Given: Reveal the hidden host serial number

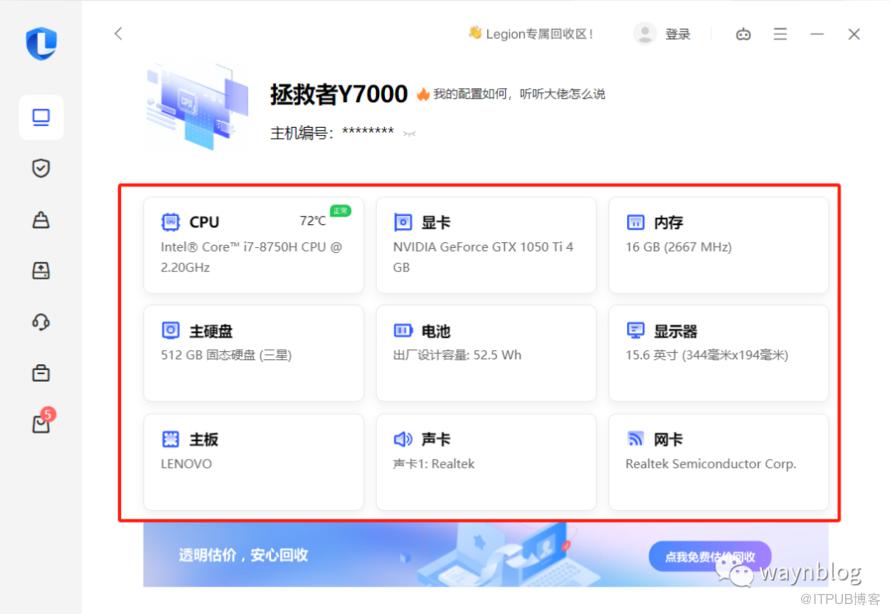Looking at the screenshot, I should coord(409,134).
